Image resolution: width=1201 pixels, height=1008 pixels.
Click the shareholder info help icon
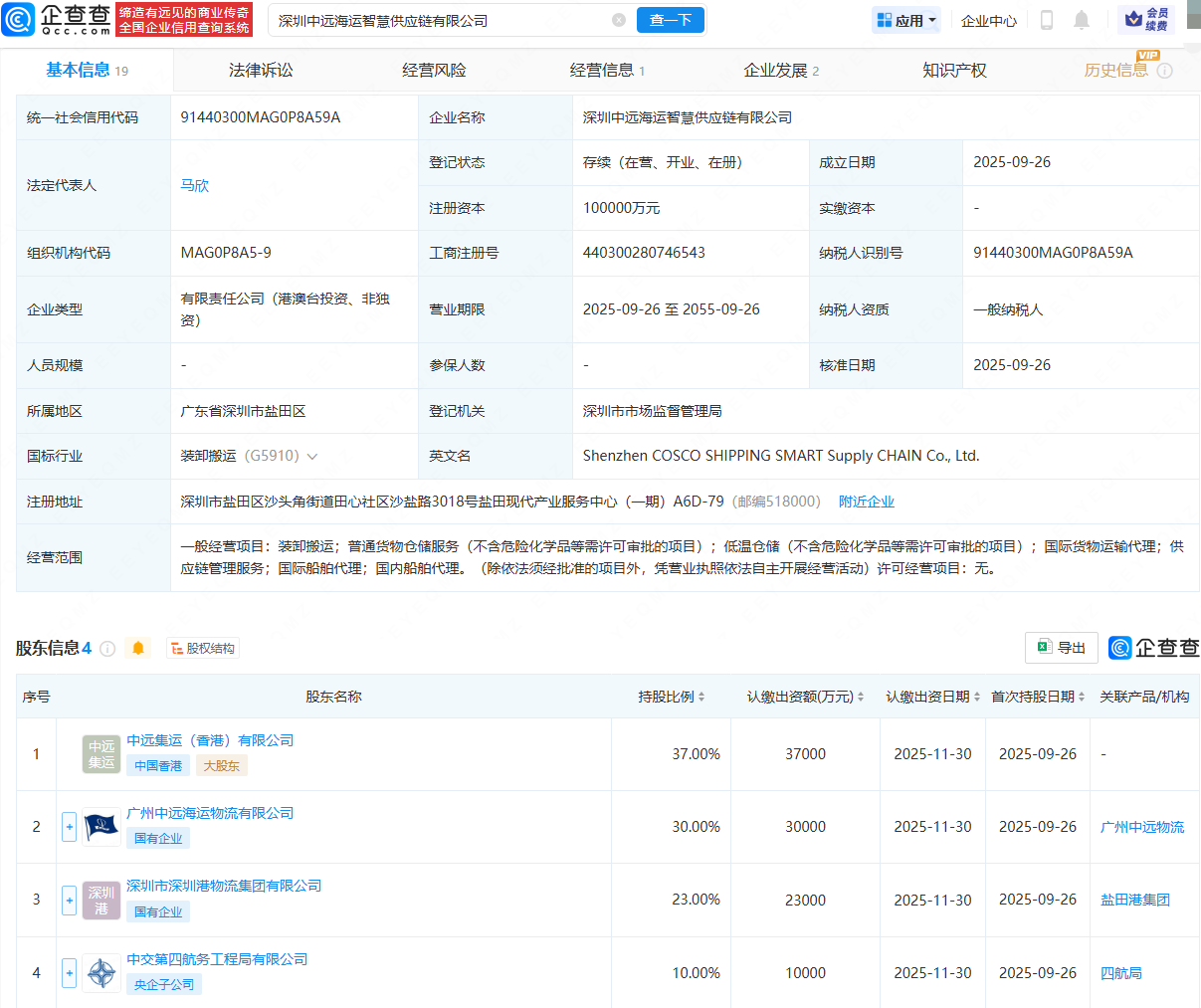tap(107, 649)
